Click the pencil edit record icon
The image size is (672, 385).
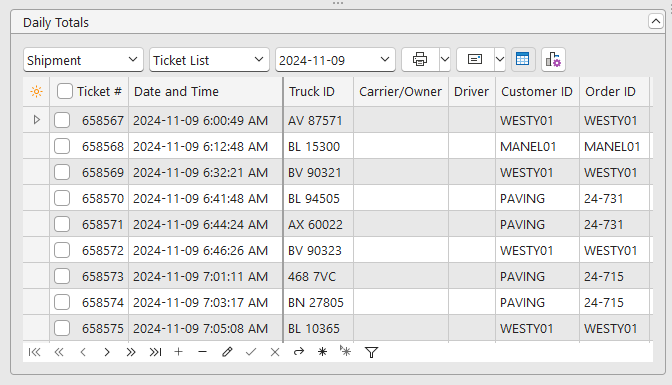(227, 352)
